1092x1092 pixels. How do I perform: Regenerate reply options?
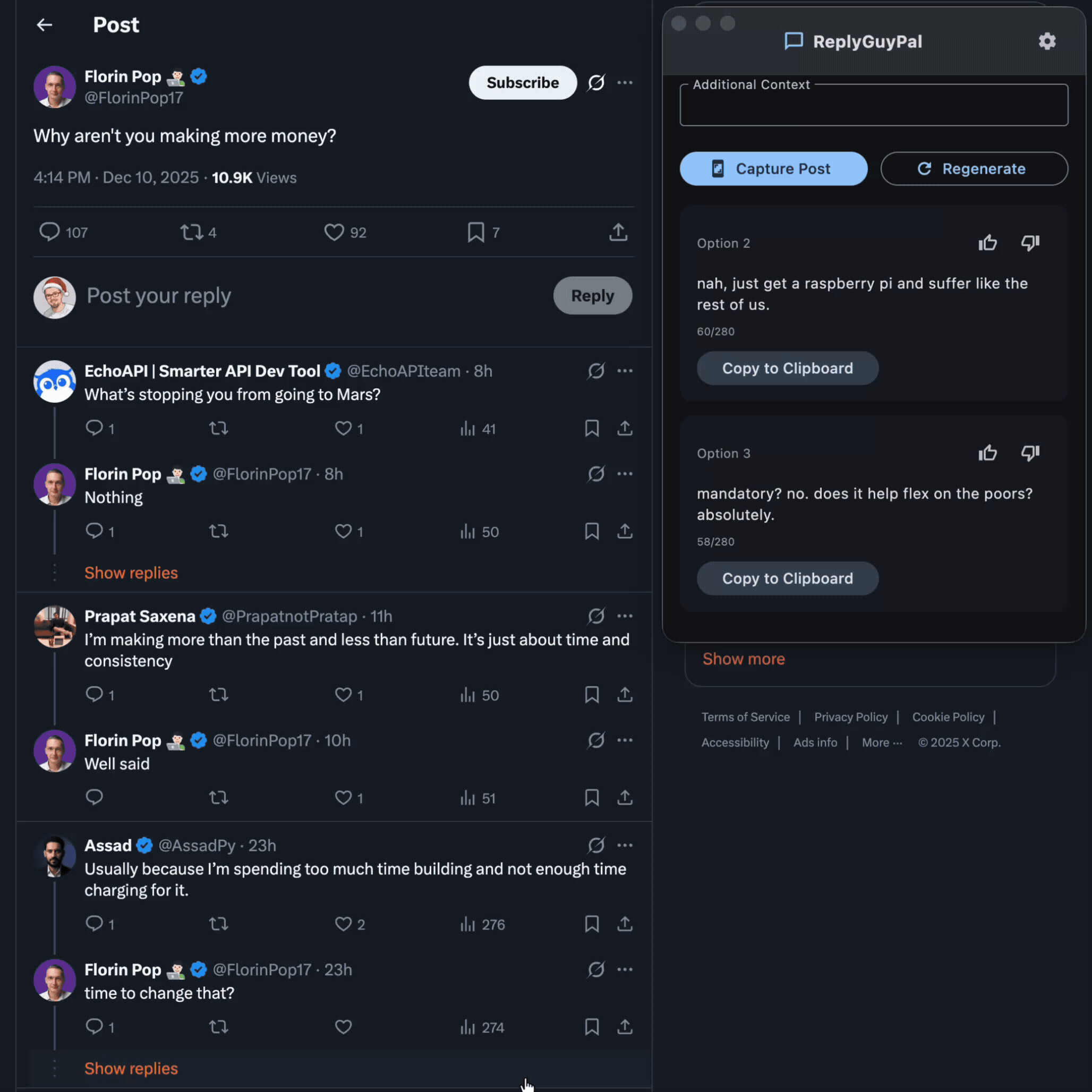974,168
